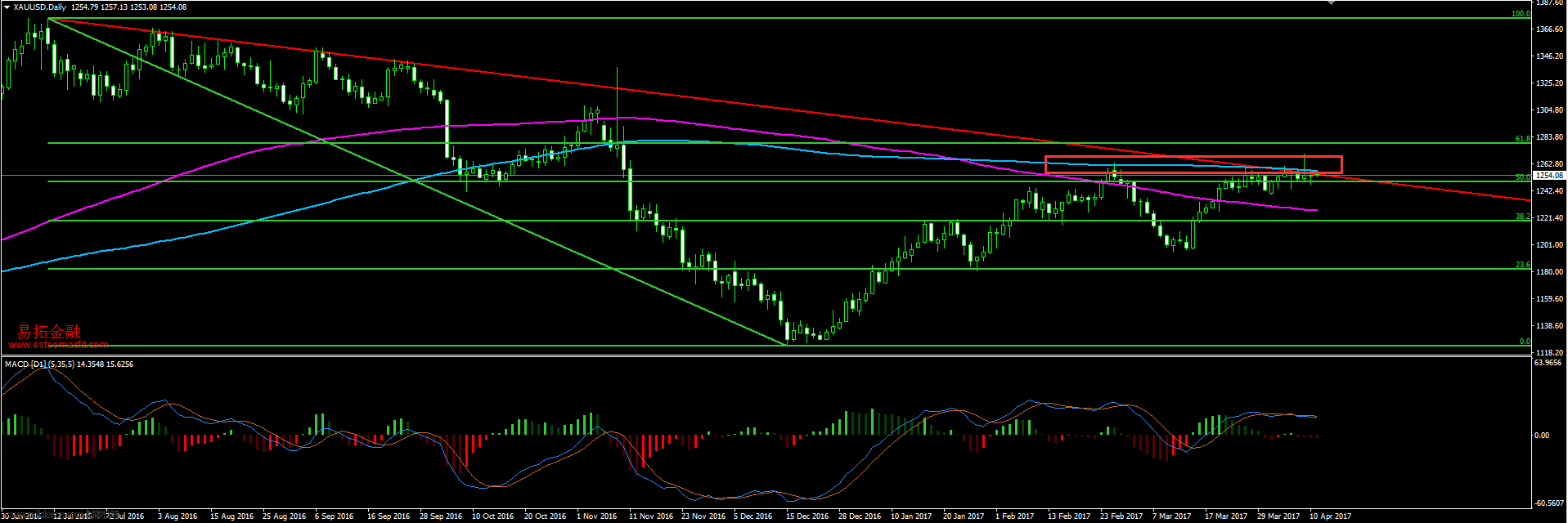Click the 1366.60 price scale label

click(x=1549, y=29)
